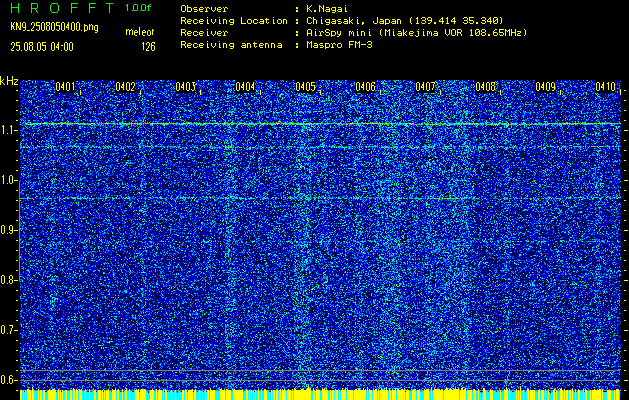Click the HROFFT title text
The height and width of the screenshot is (400, 629).
[62, 8]
